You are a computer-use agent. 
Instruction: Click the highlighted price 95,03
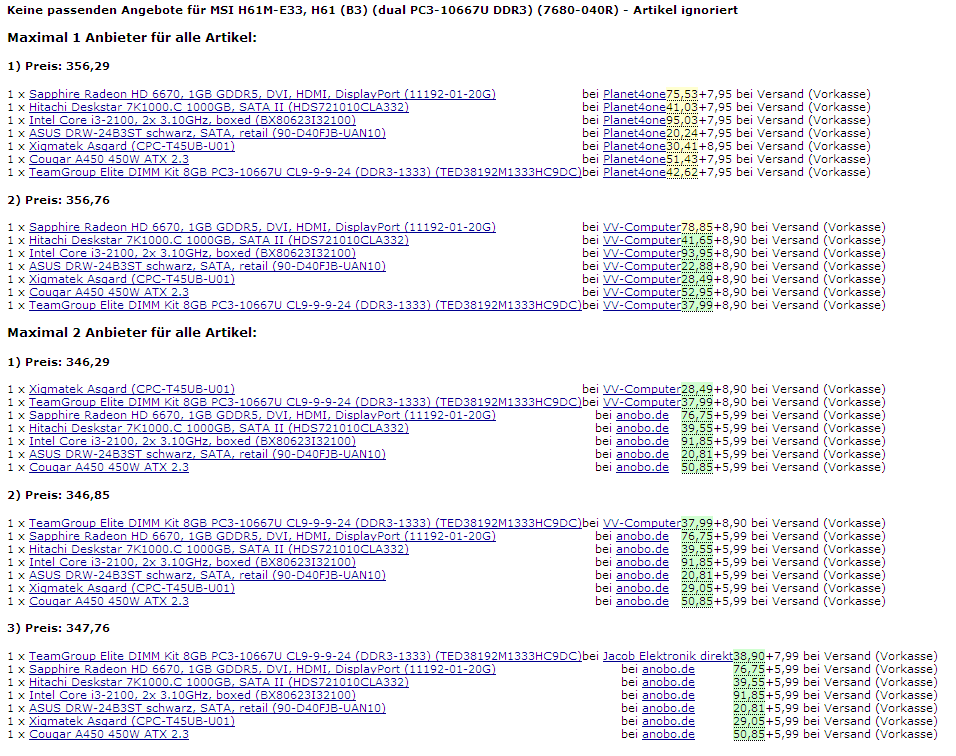[682, 120]
